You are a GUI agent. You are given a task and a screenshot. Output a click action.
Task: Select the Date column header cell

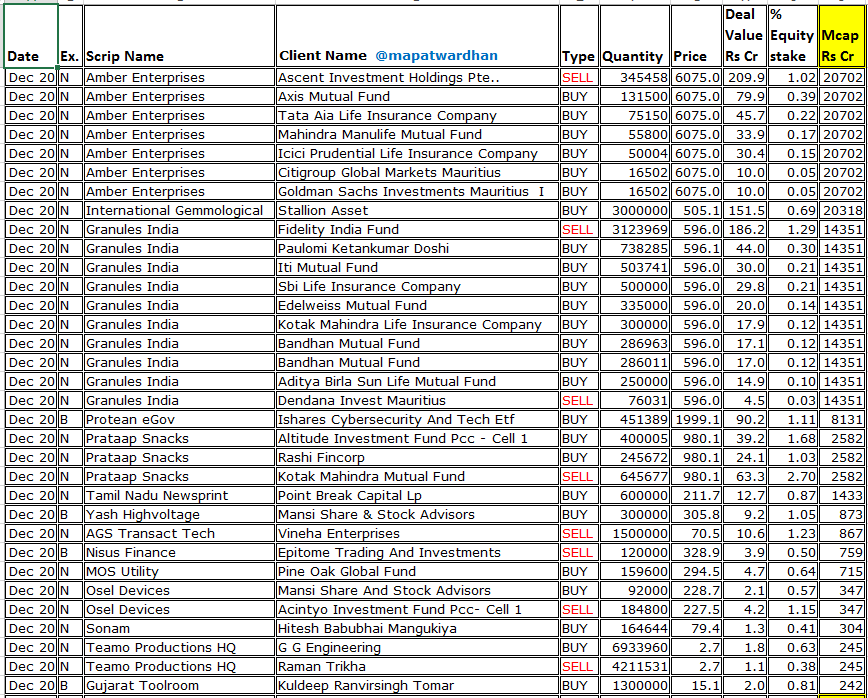pos(30,36)
